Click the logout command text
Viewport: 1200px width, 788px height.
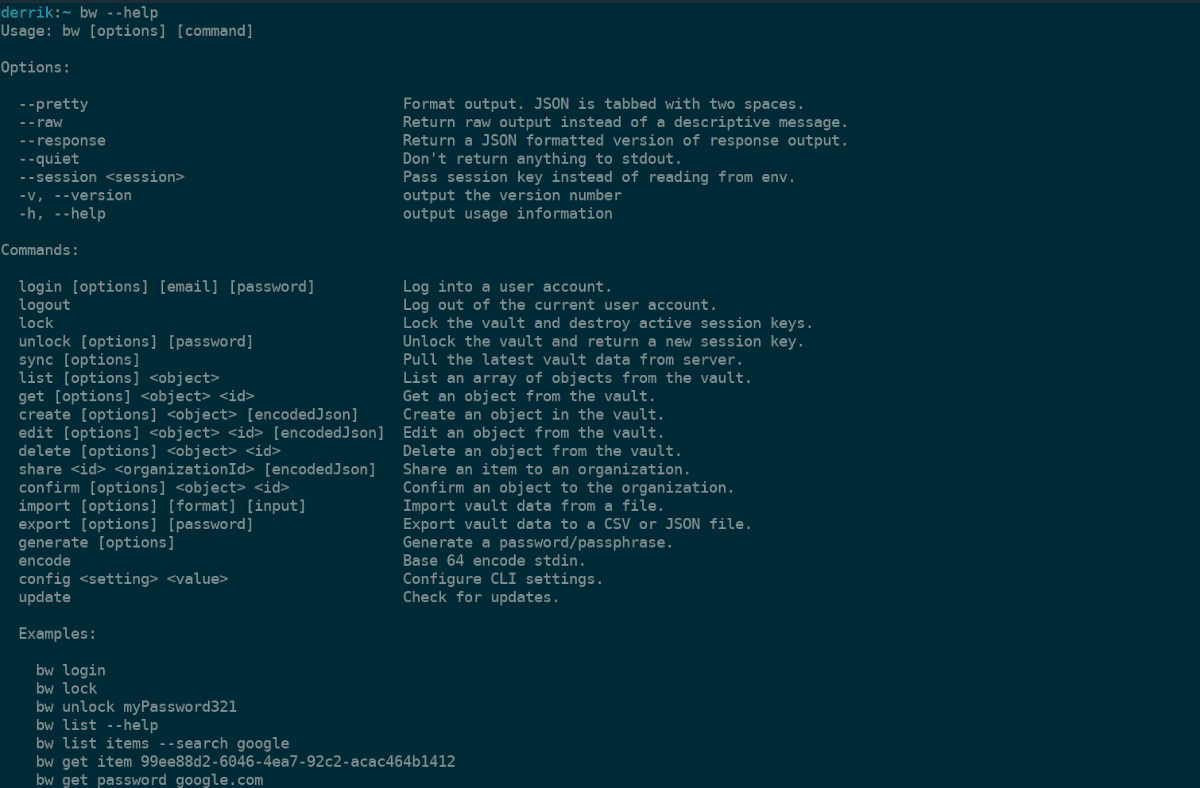click(44, 305)
